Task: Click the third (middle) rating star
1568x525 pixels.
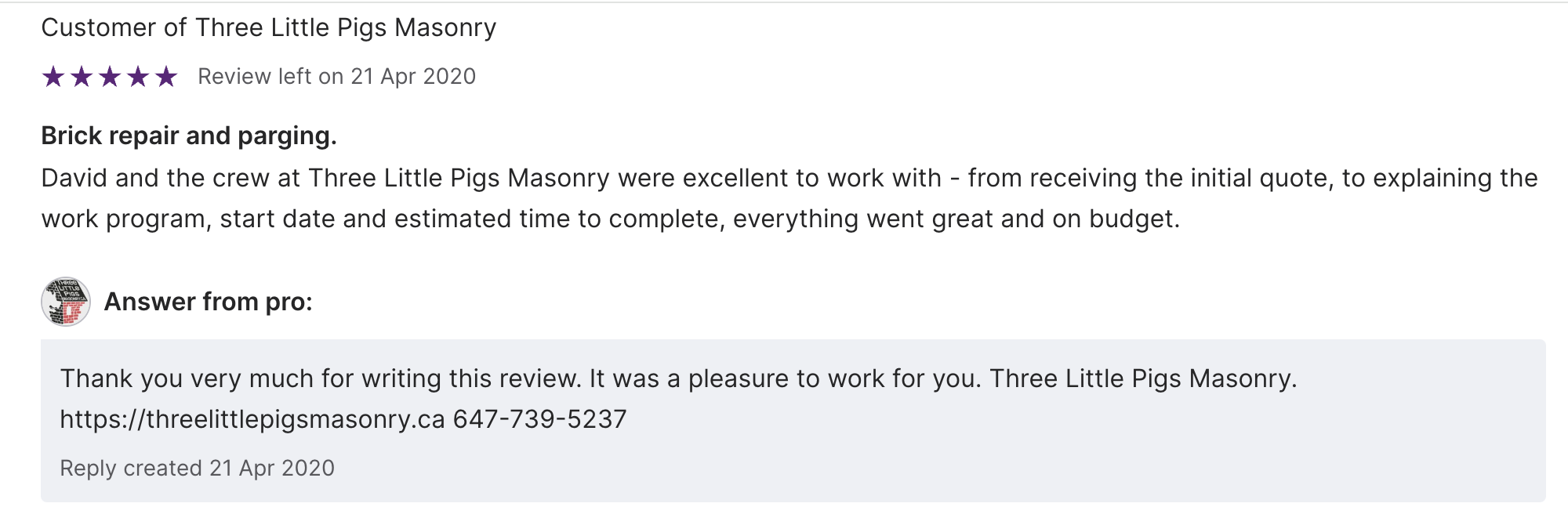Action: pyautogui.click(x=110, y=77)
